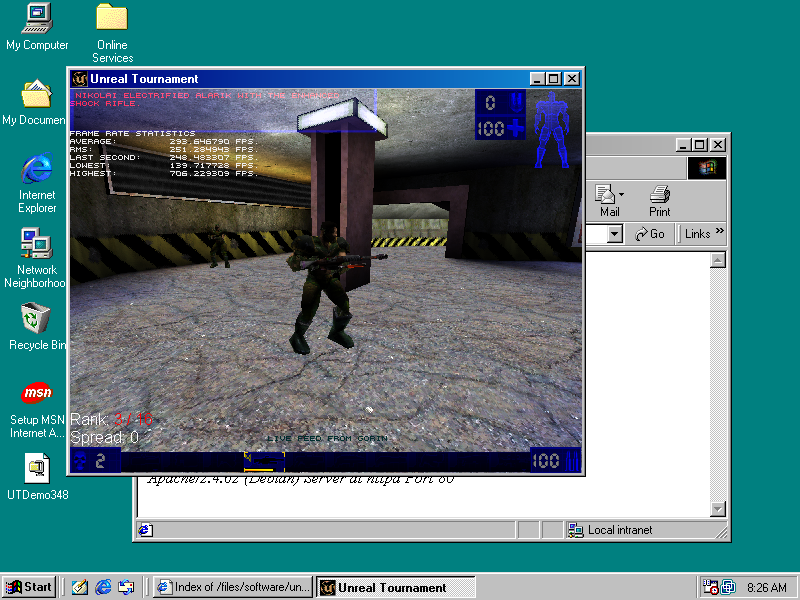Click the health 100 cross indicator
This screenshot has height=600, width=800.
[x=500, y=128]
